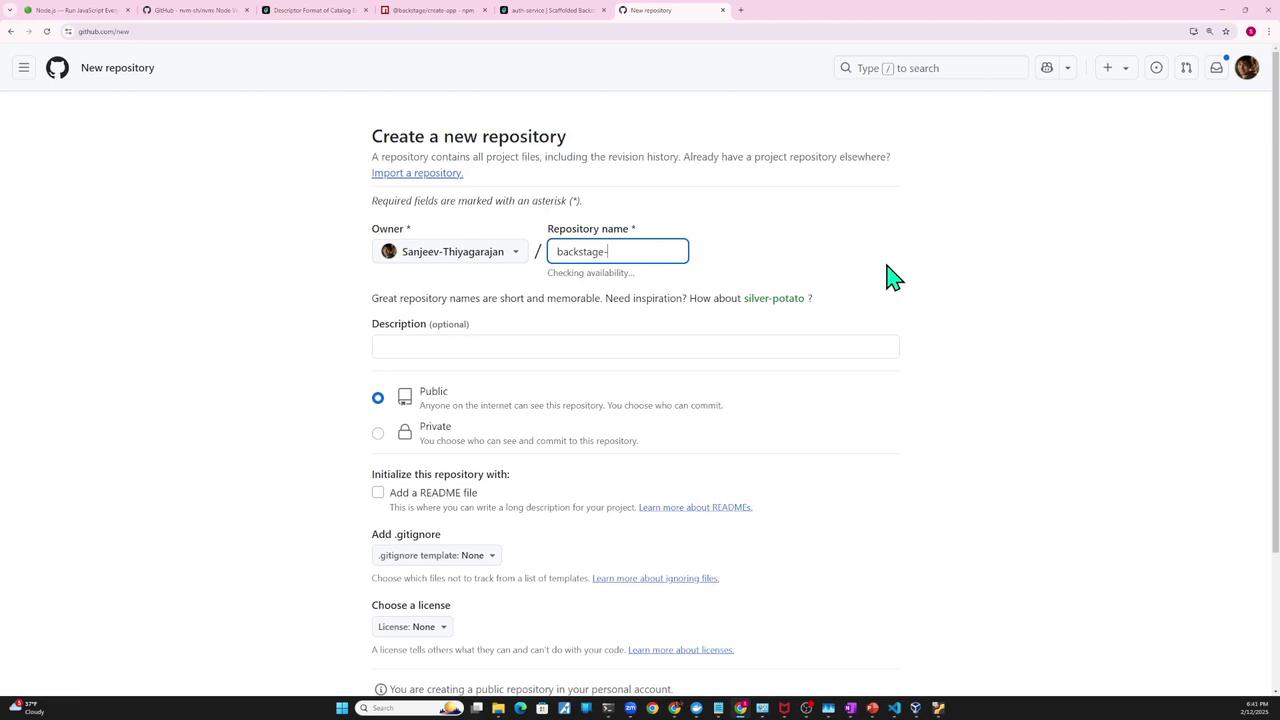Click the Repository name field
Viewport: 1280px width, 720px height.
[x=618, y=251]
